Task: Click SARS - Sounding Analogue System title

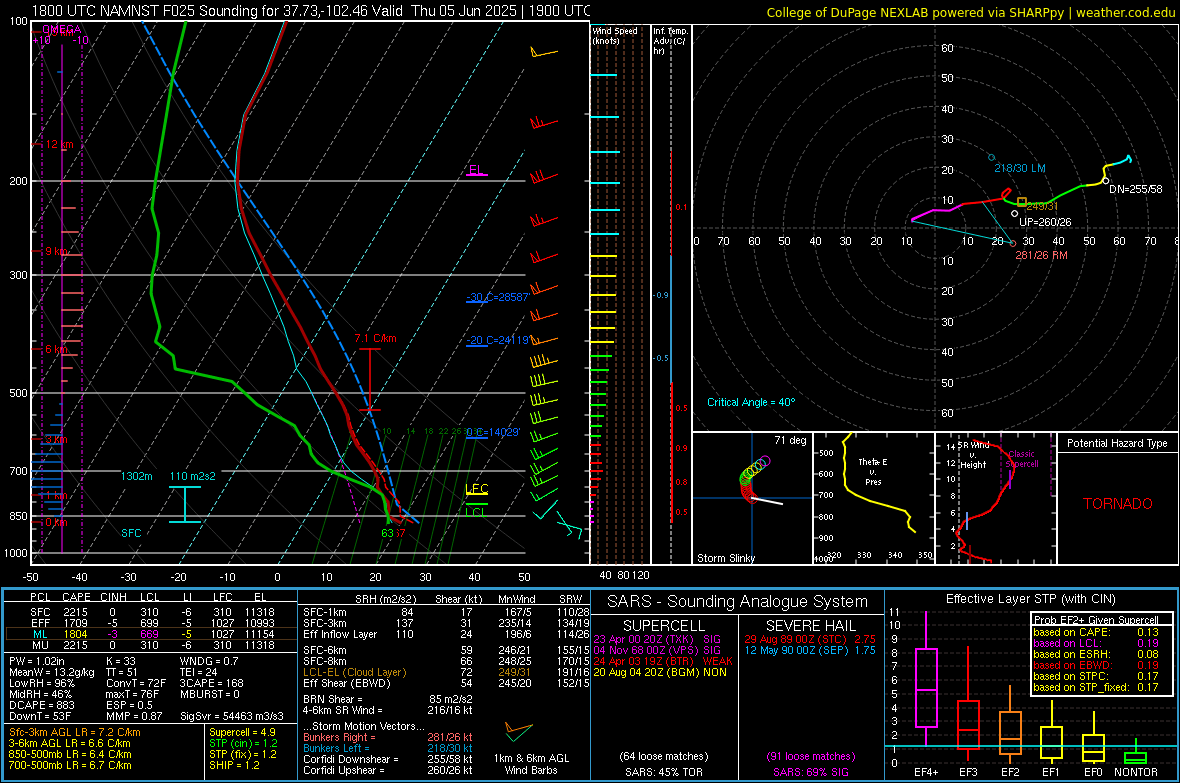Action: click(737, 602)
